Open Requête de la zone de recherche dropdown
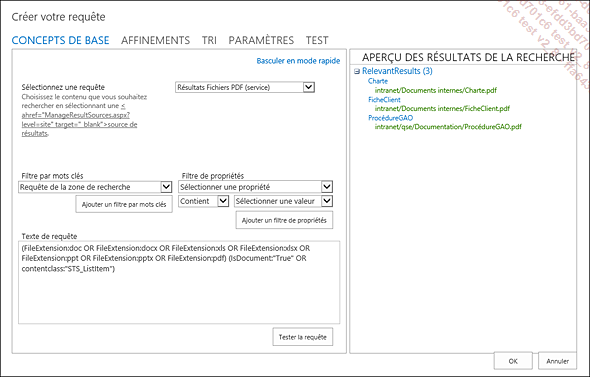The height and width of the screenshot is (377, 590). point(95,187)
